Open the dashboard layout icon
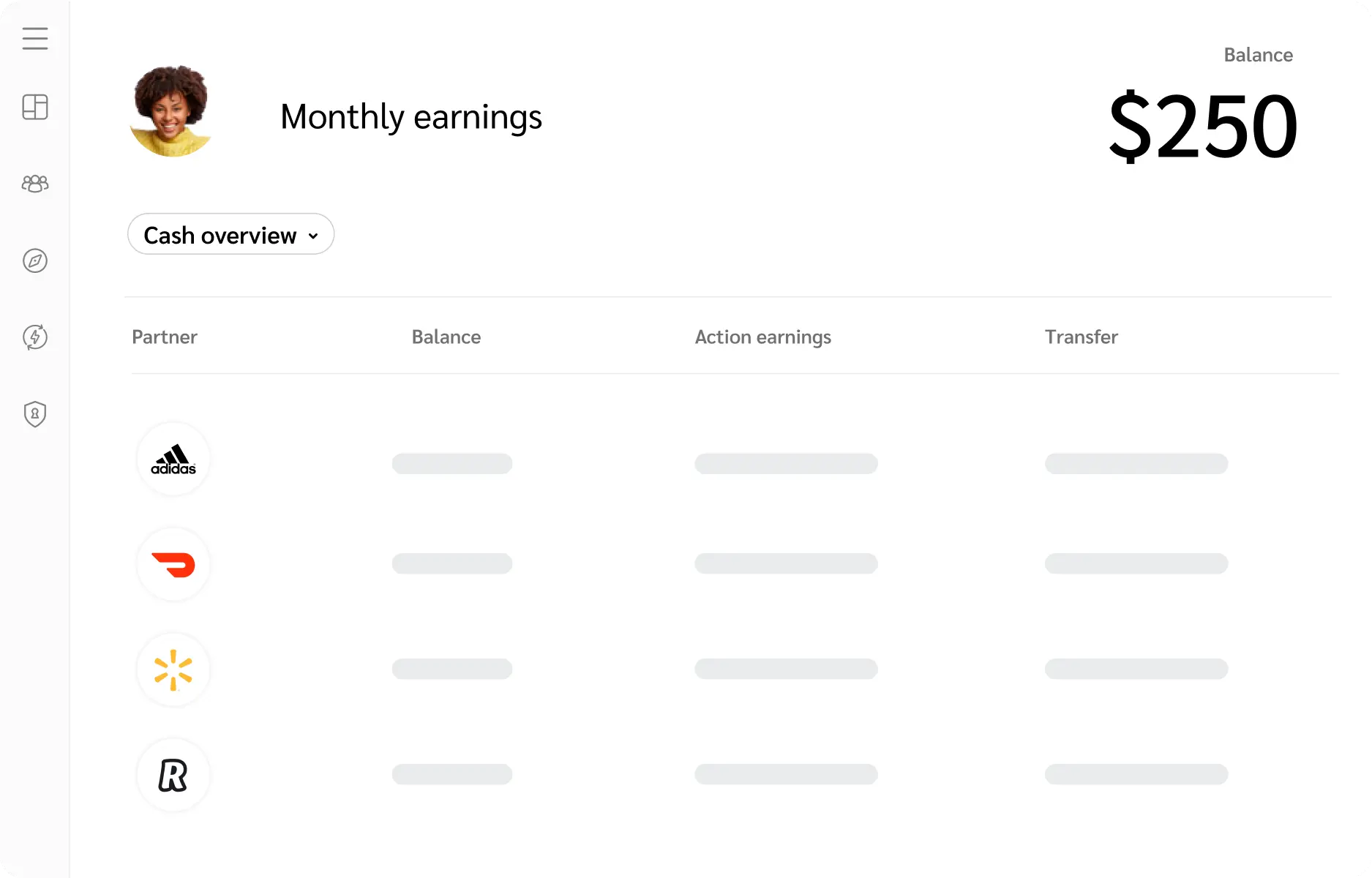 [35, 107]
